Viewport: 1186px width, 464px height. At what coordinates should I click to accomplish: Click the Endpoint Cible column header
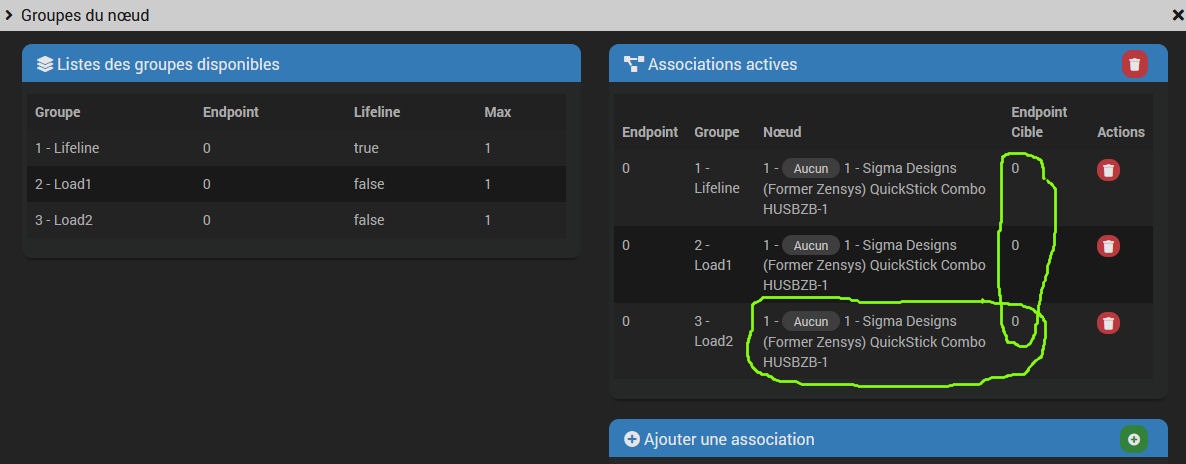pyautogui.click(x=1039, y=122)
